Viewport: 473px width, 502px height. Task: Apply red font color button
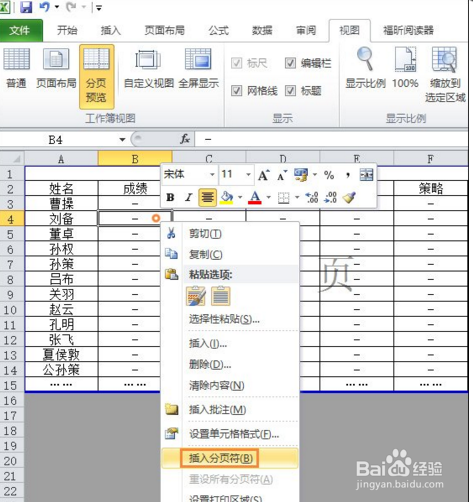tap(255, 197)
